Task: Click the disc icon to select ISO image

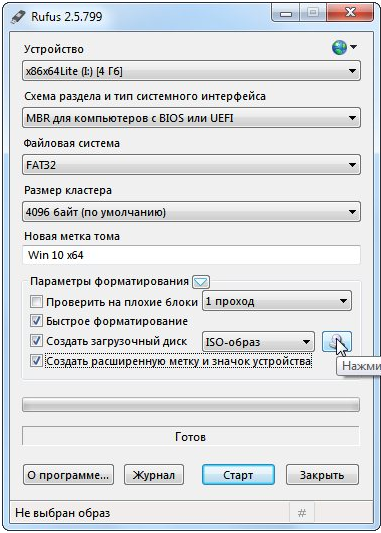Action: point(337,341)
